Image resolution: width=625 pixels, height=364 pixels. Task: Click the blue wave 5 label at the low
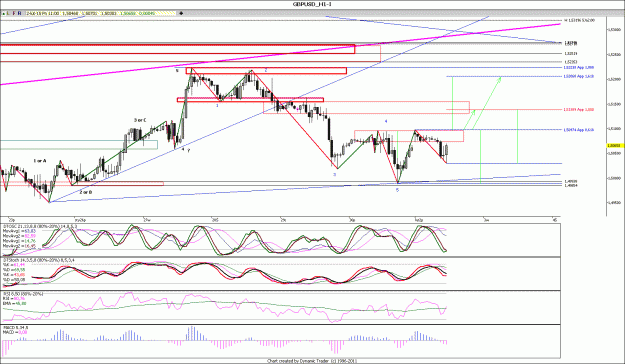[x=397, y=190]
